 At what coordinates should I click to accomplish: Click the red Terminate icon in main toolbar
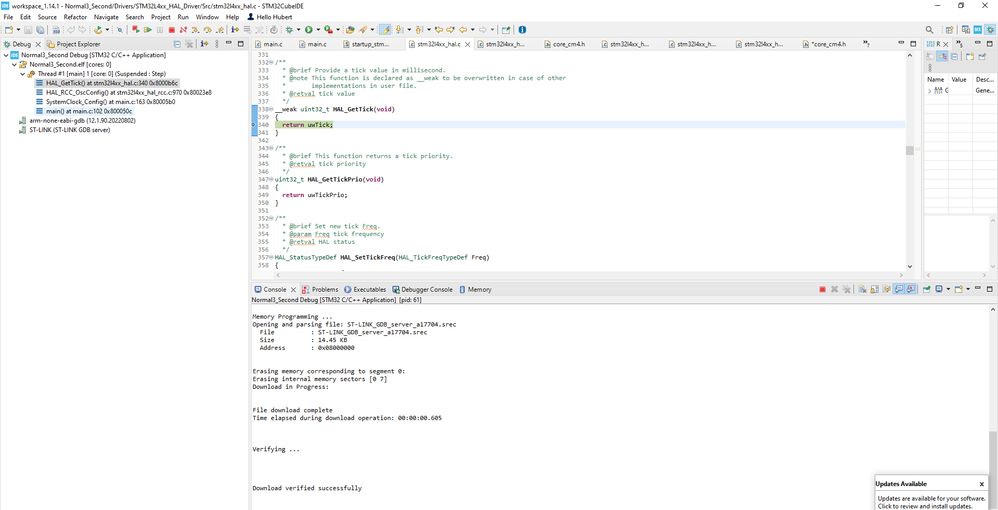point(171,29)
